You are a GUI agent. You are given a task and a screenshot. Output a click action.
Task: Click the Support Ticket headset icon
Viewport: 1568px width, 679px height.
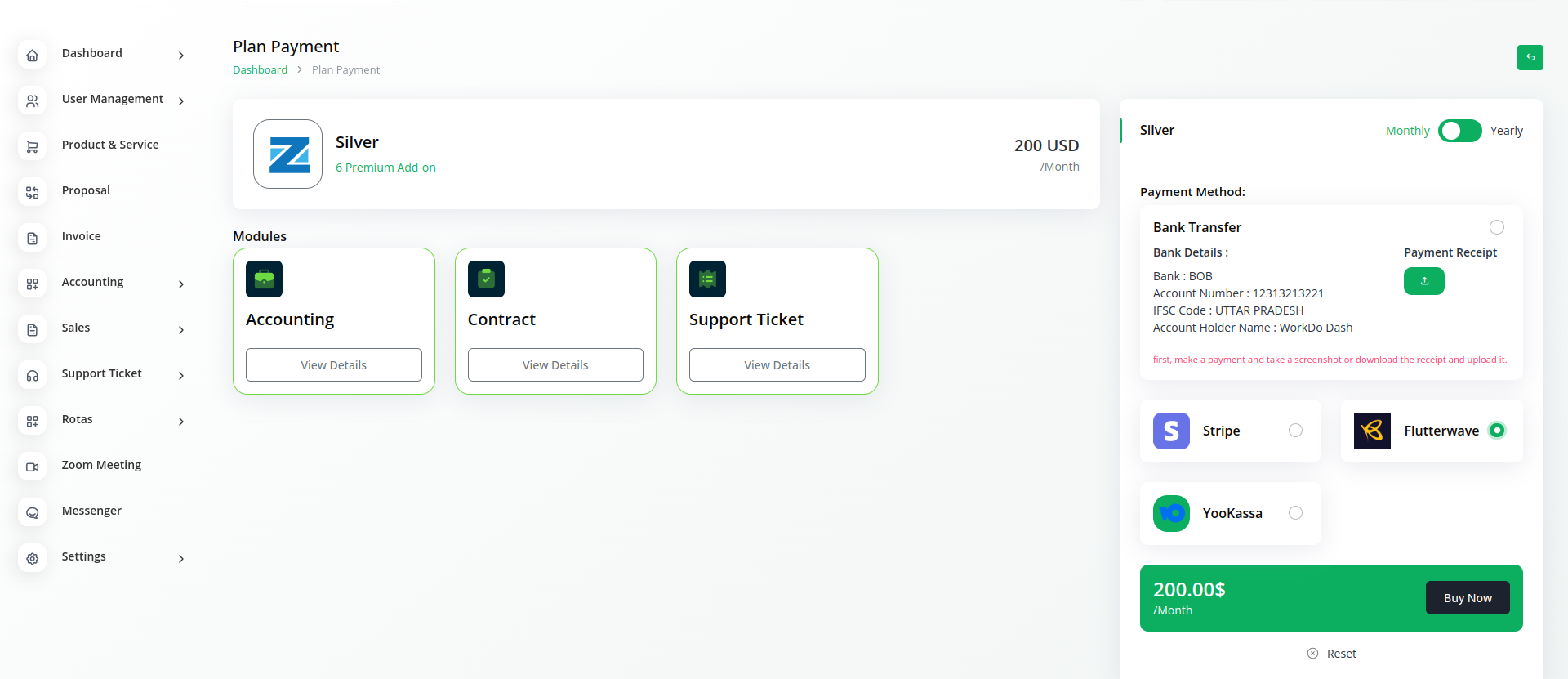(33, 376)
